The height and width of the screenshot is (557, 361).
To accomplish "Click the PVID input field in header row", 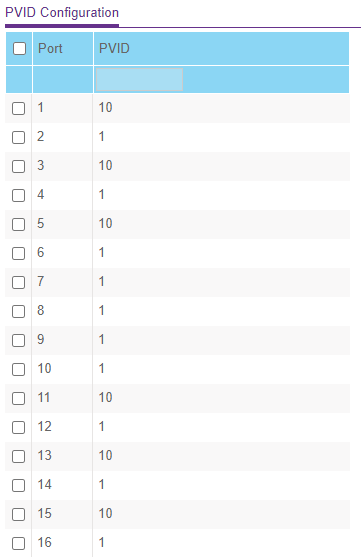I will click(x=139, y=80).
